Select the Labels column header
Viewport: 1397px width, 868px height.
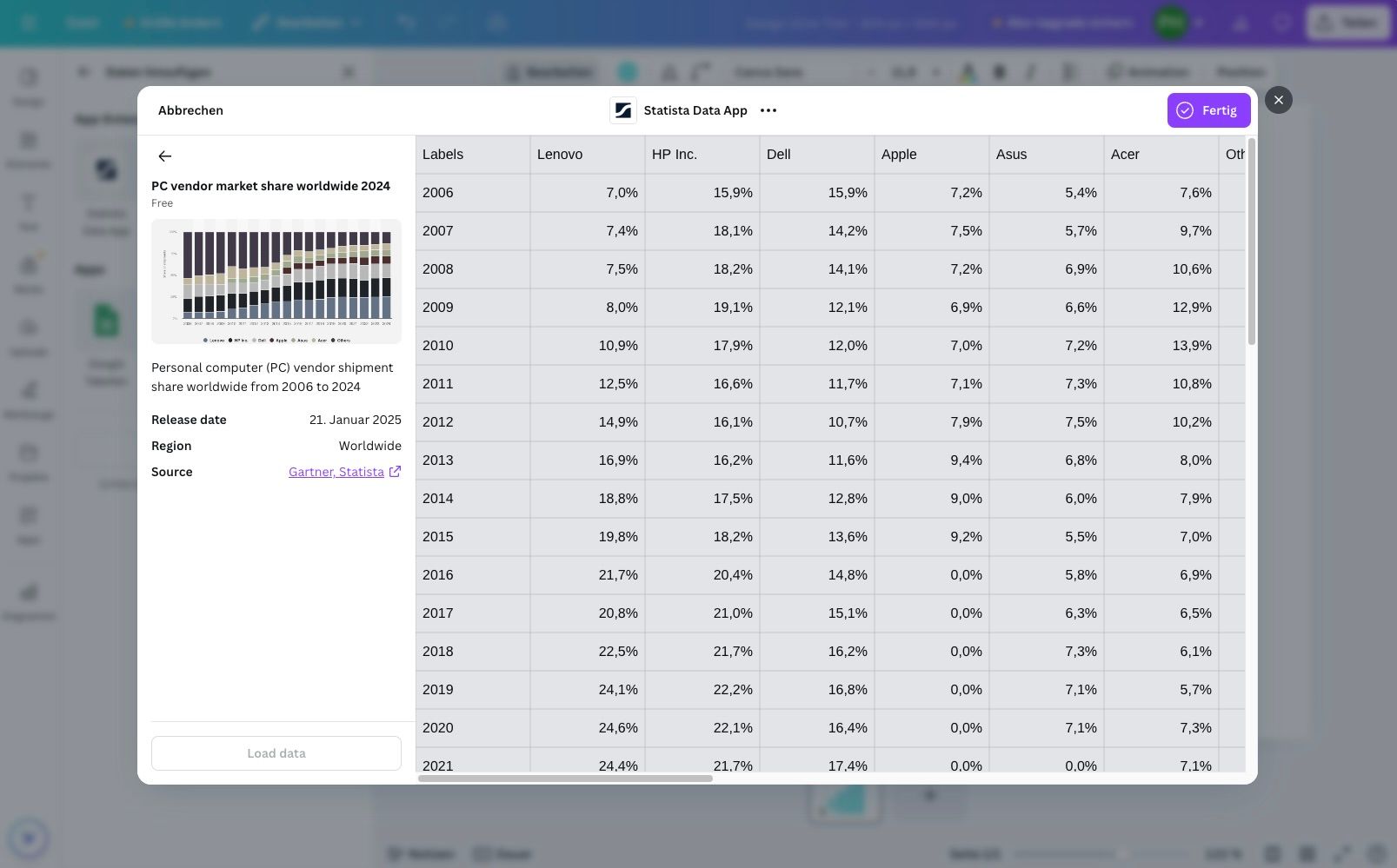coord(472,155)
